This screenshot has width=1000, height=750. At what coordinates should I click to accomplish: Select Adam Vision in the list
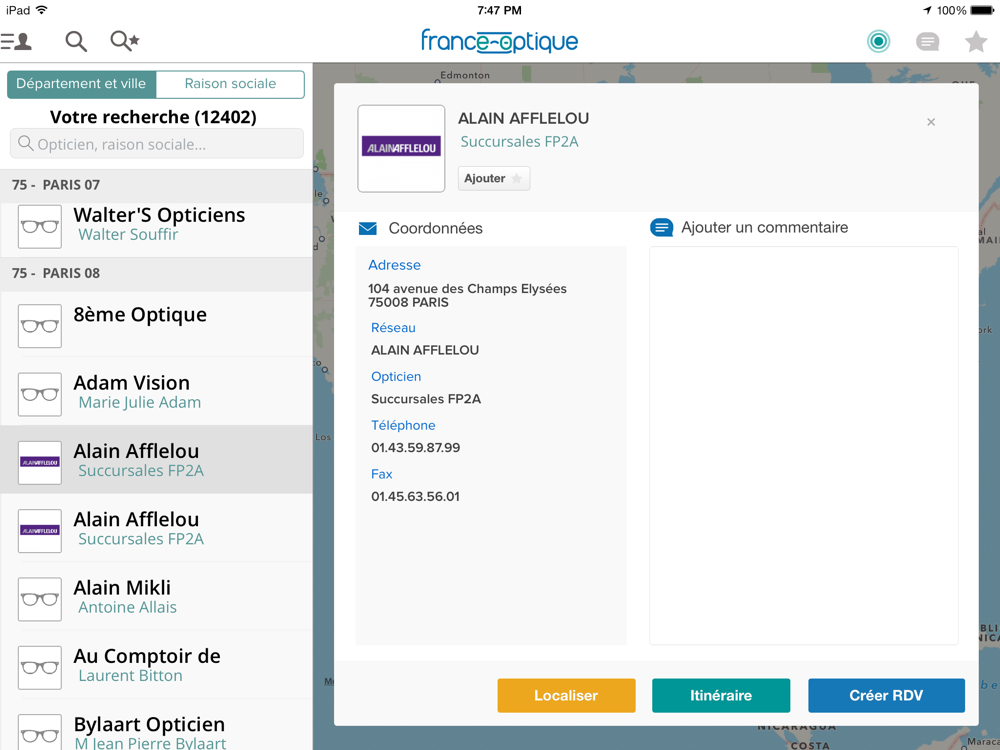[x=156, y=392]
